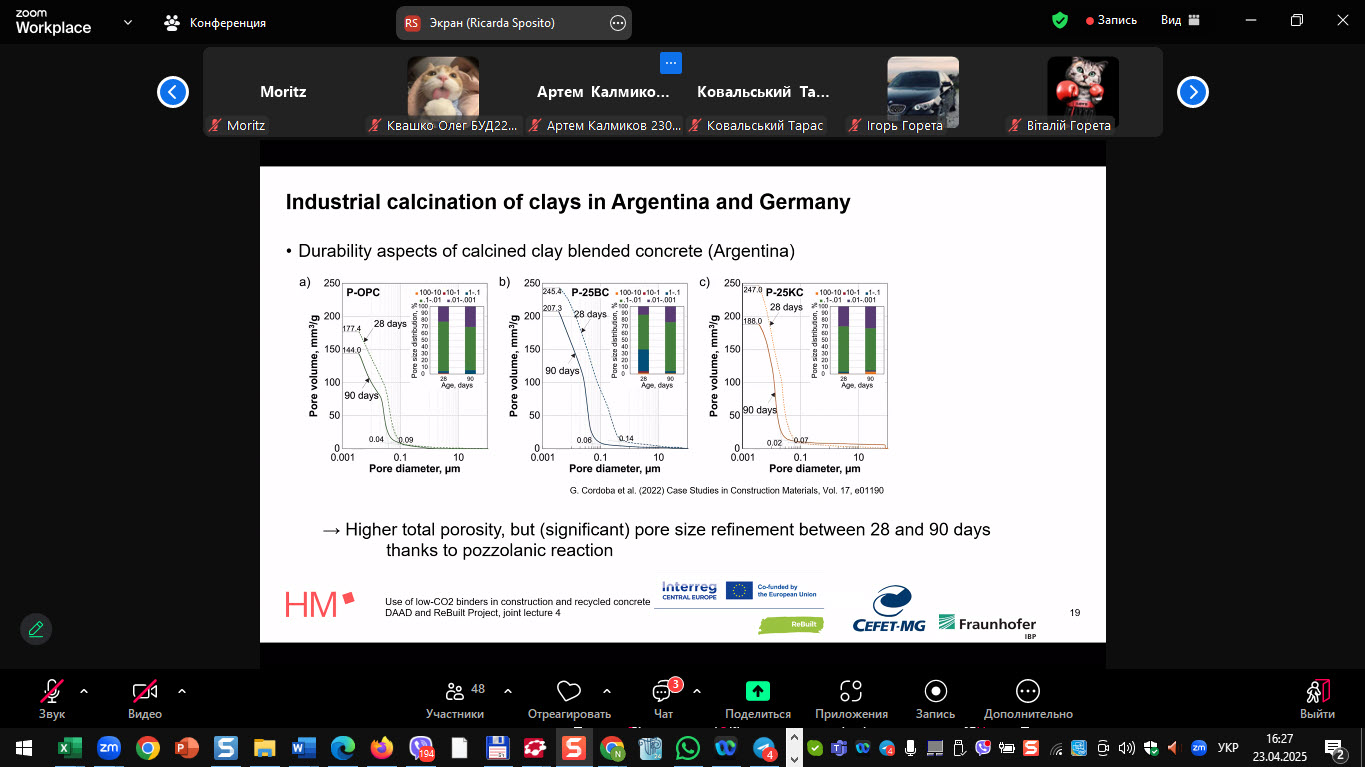Open more options on Артем Калмиков tile
This screenshot has width=1365, height=767.
point(670,63)
